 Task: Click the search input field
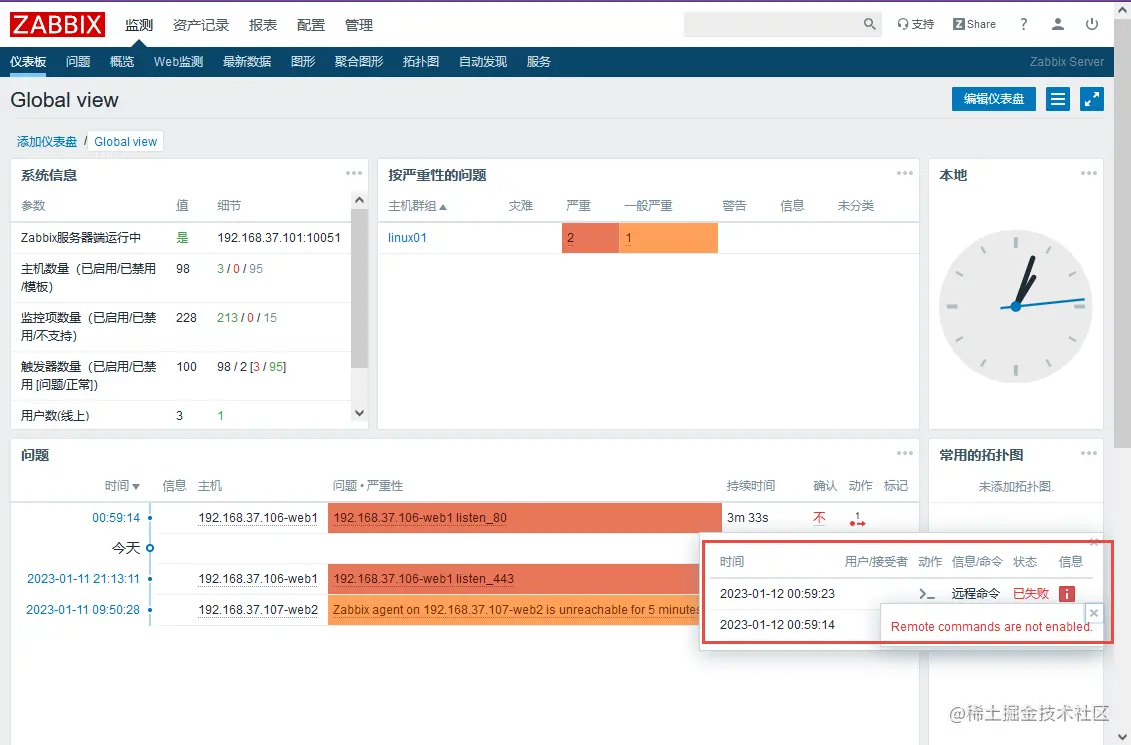point(773,25)
